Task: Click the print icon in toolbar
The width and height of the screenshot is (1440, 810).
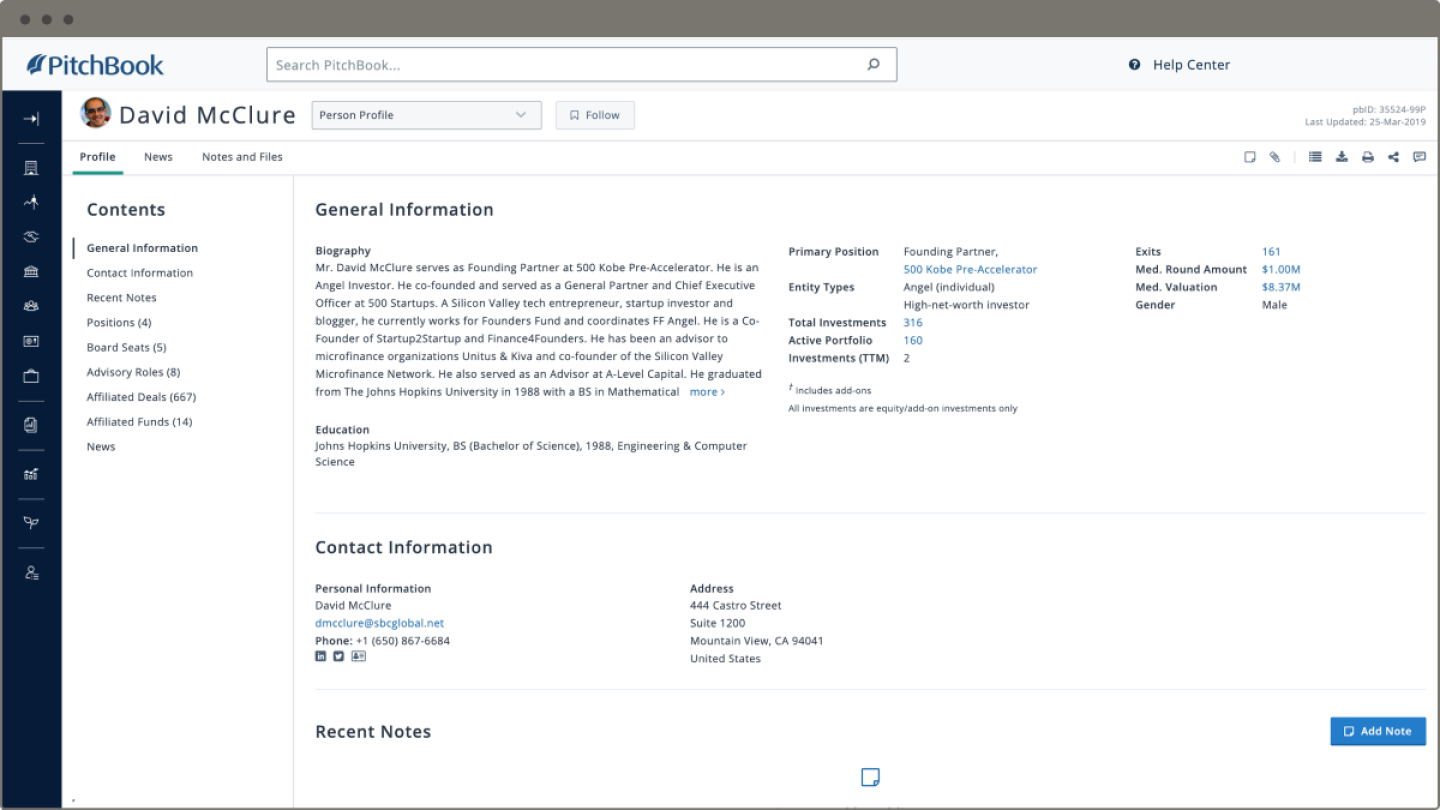Action: tap(1368, 157)
